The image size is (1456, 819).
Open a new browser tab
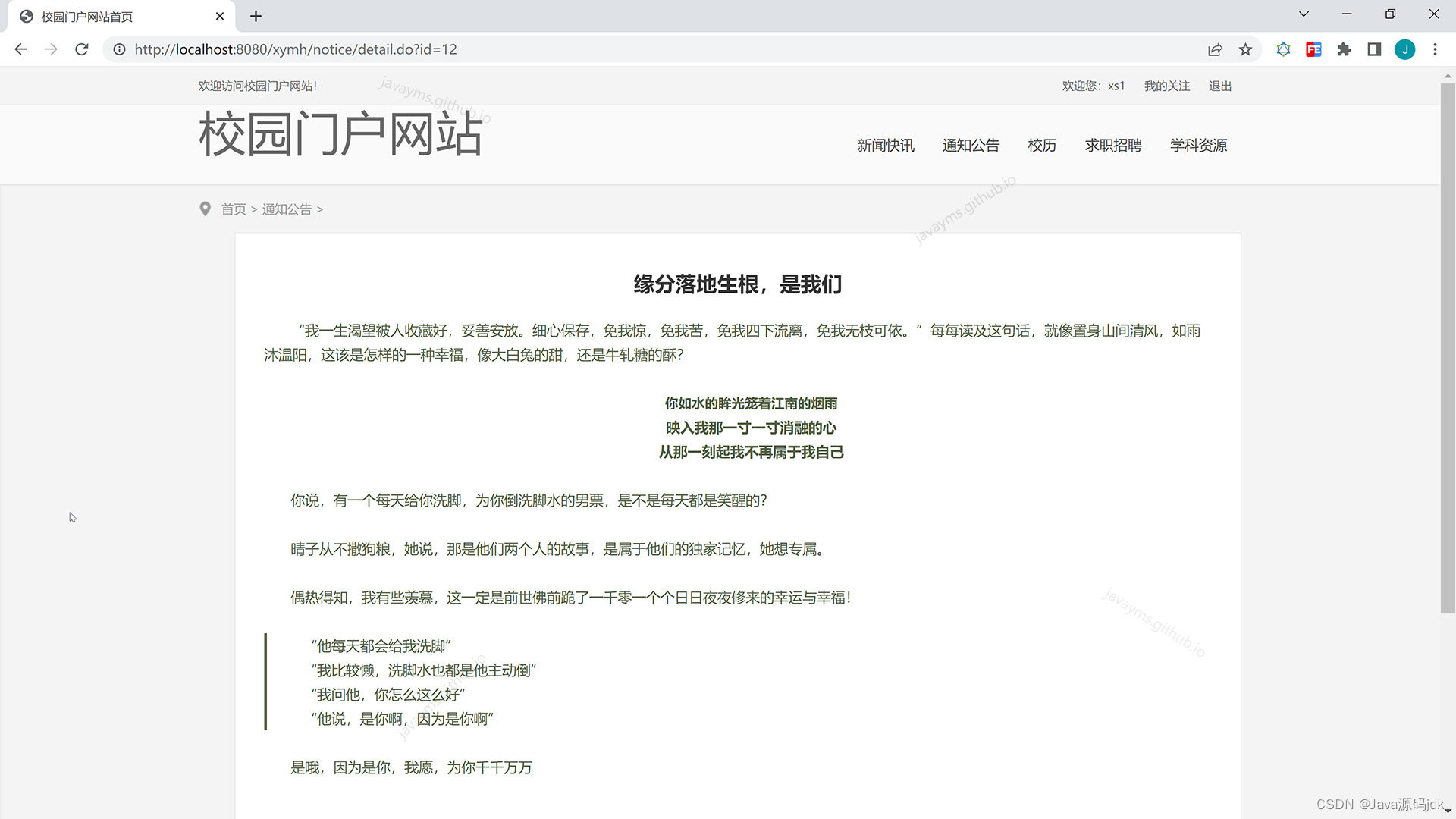[256, 16]
